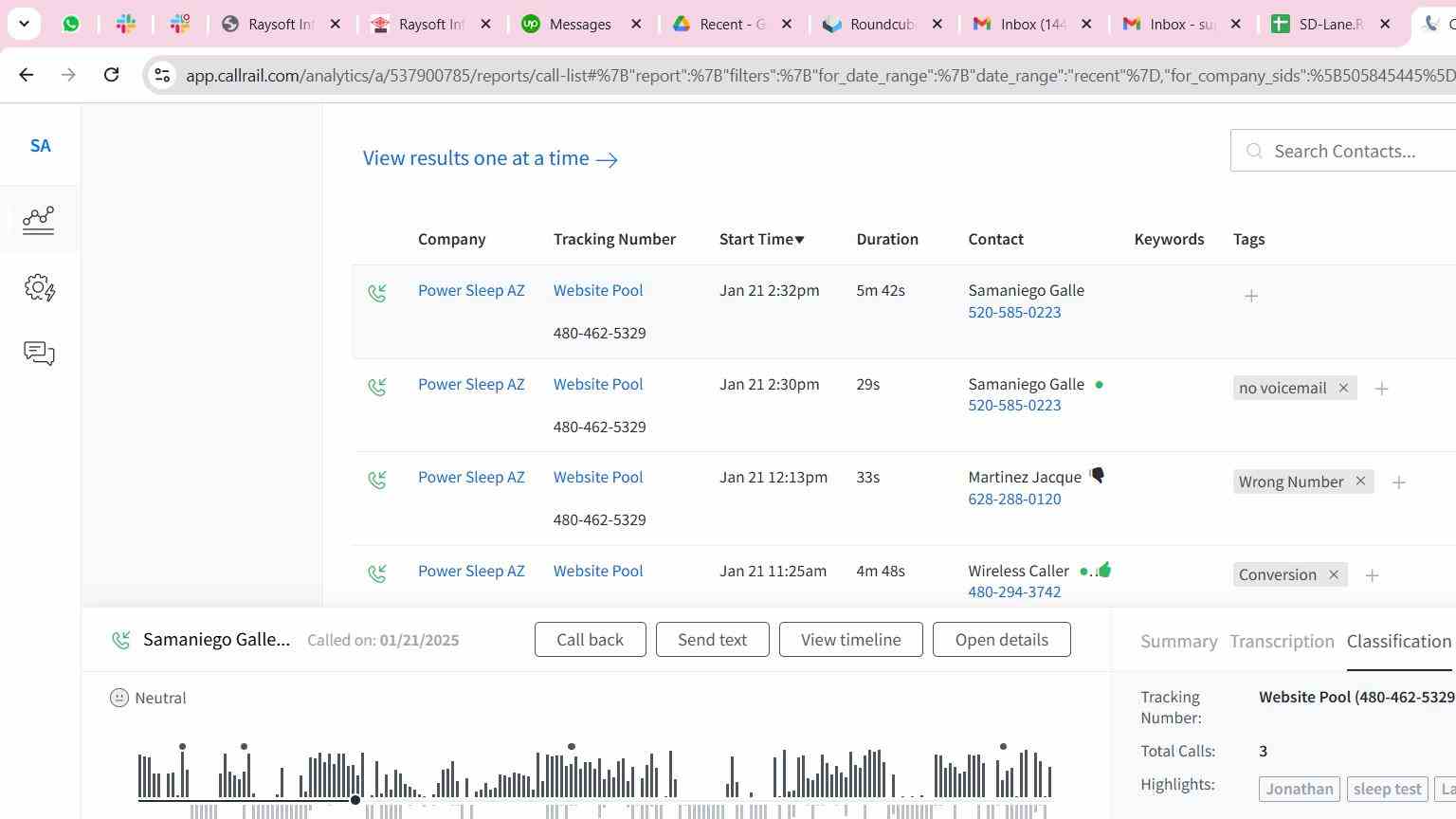Open phone number 628-288-0120

pyautogui.click(x=1014, y=499)
